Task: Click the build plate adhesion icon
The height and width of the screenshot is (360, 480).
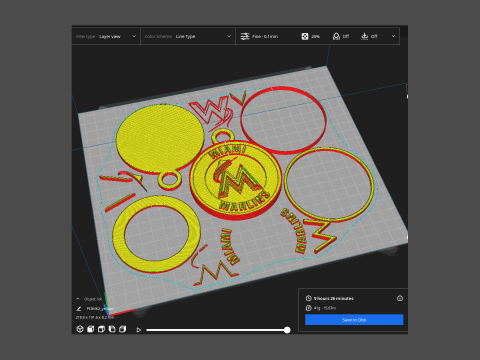Action: tap(365, 36)
